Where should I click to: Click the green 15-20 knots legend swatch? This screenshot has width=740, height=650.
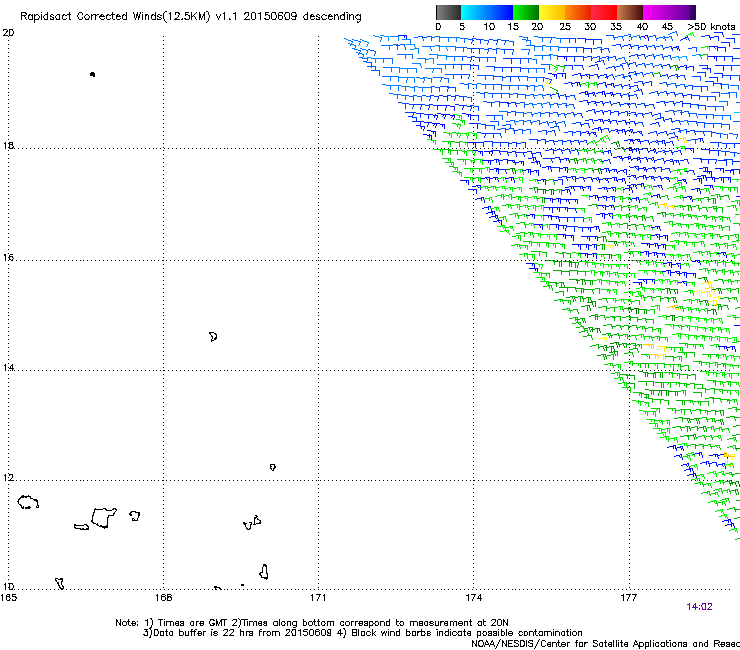[x=526, y=12]
